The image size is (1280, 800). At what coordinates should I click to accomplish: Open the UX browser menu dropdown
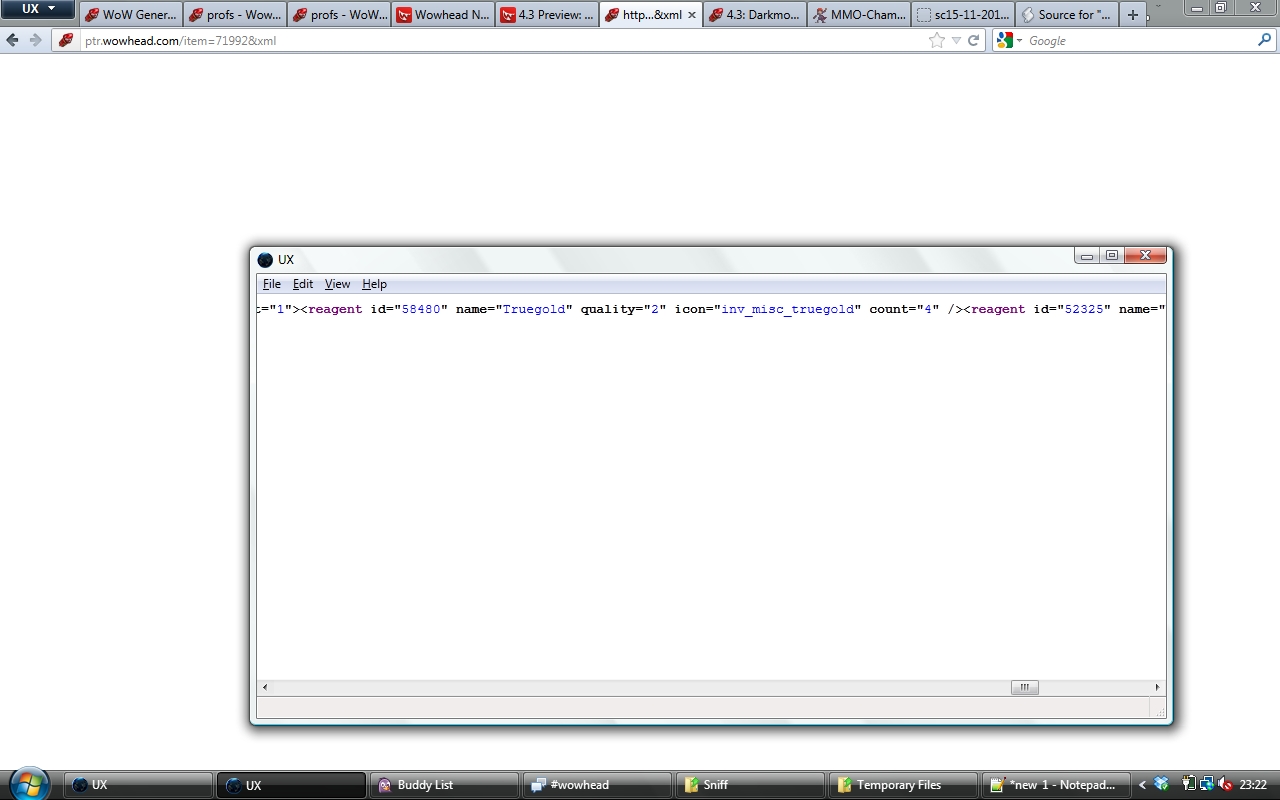pos(38,9)
